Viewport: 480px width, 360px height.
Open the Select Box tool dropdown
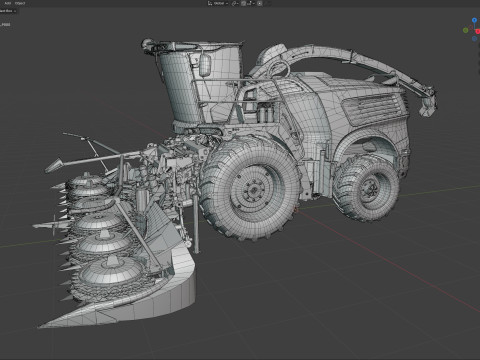[x=7, y=11]
